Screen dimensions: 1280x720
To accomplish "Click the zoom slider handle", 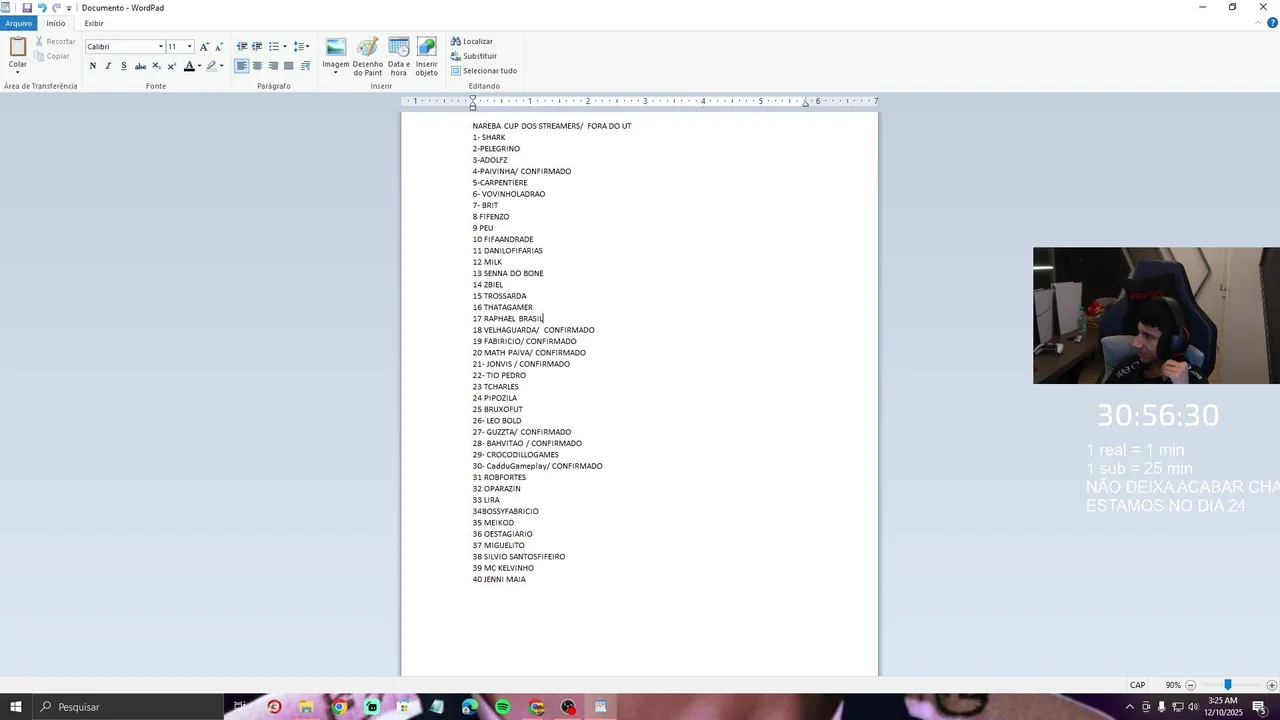I will click(x=1228, y=685).
